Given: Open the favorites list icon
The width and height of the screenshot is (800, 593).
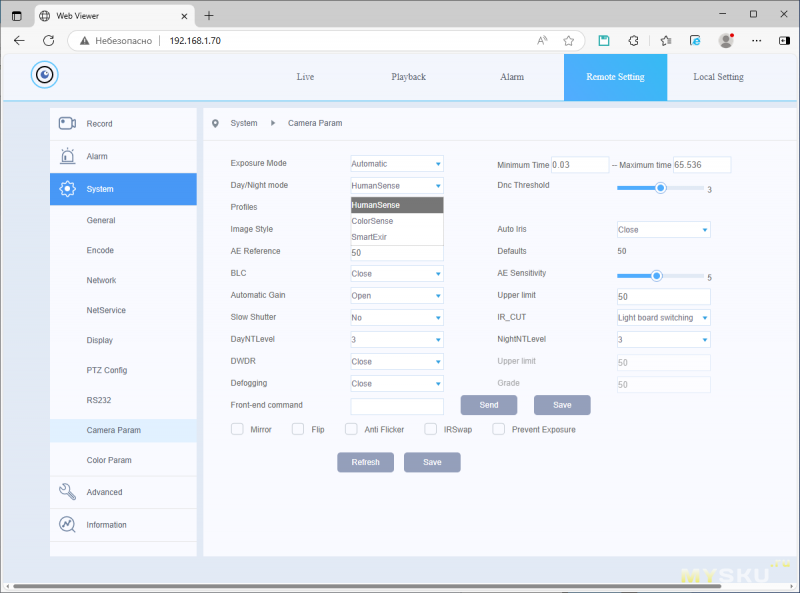Looking at the screenshot, I should click(x=666, y=40).
